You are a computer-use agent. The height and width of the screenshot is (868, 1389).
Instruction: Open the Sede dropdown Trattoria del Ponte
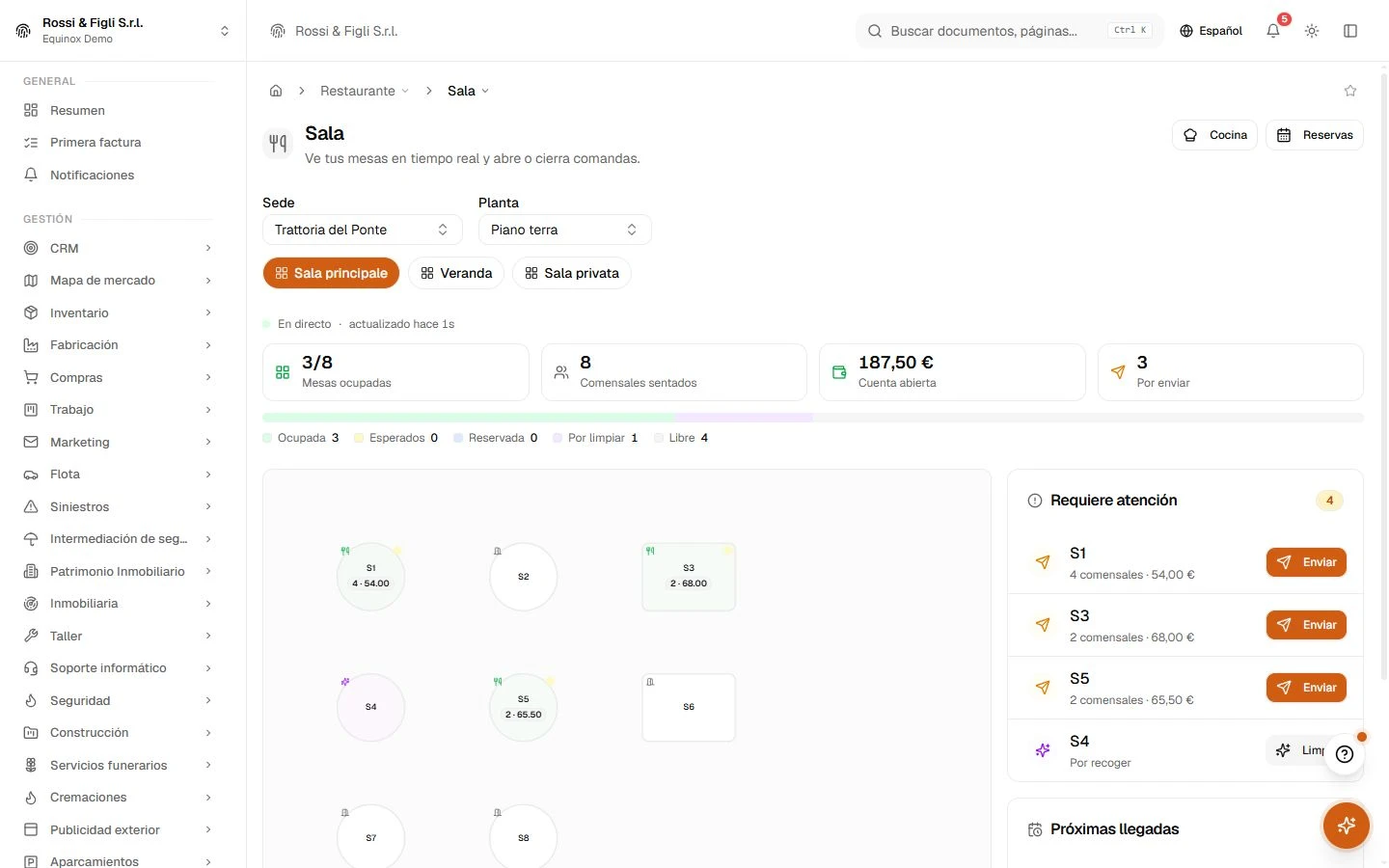[x=363, y=230]
